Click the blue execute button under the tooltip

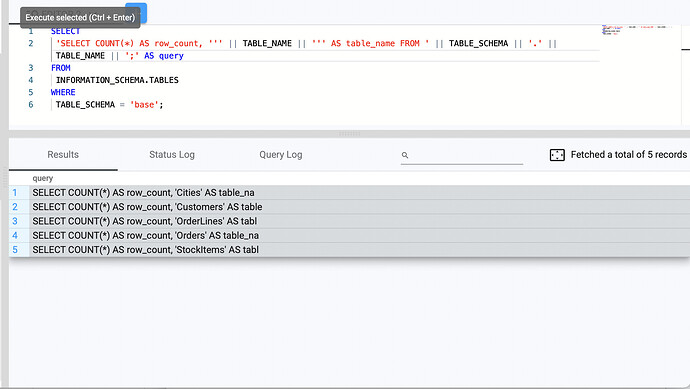[136, 12]
